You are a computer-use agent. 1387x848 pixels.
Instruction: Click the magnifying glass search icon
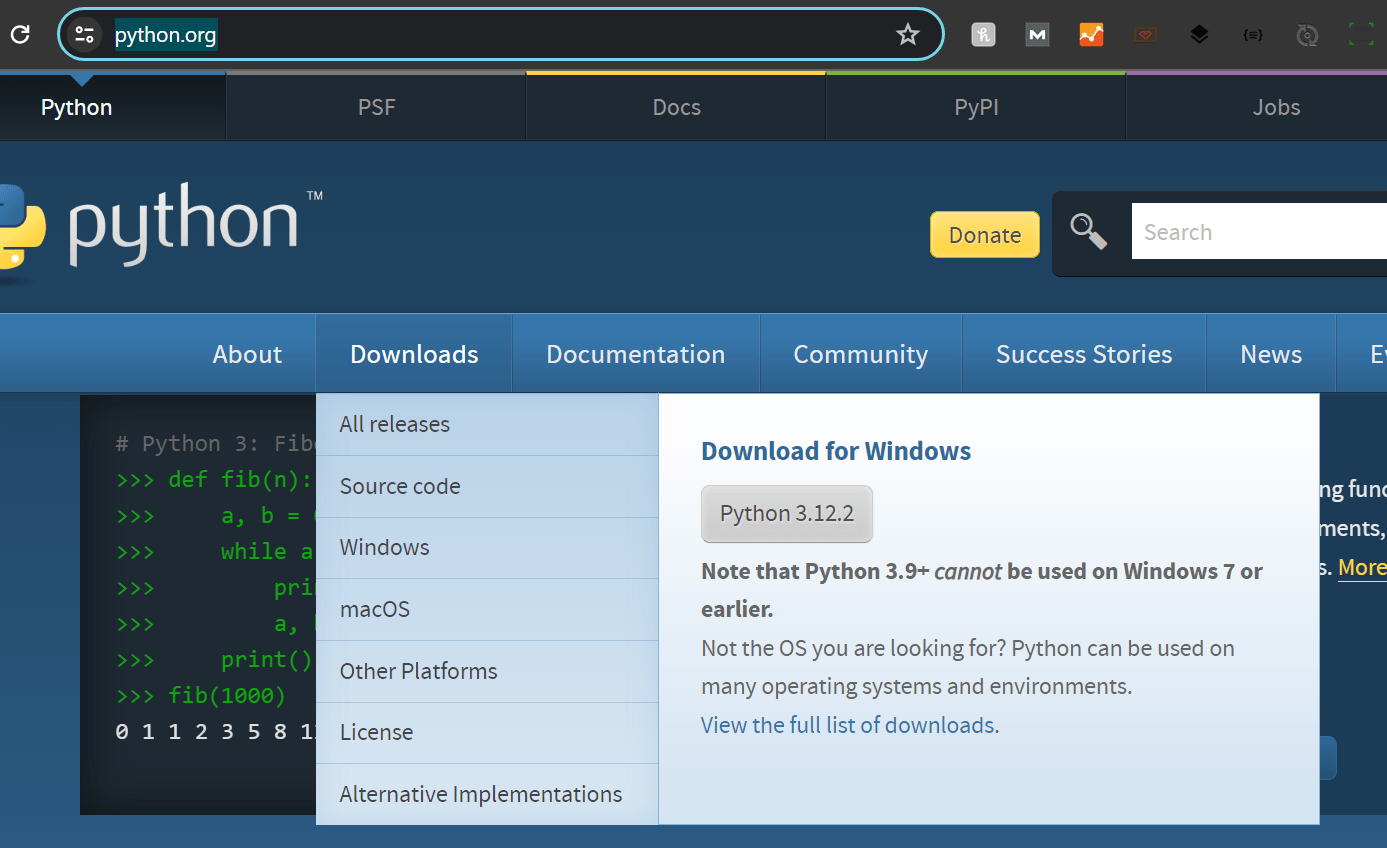(x=1089, y=231)
